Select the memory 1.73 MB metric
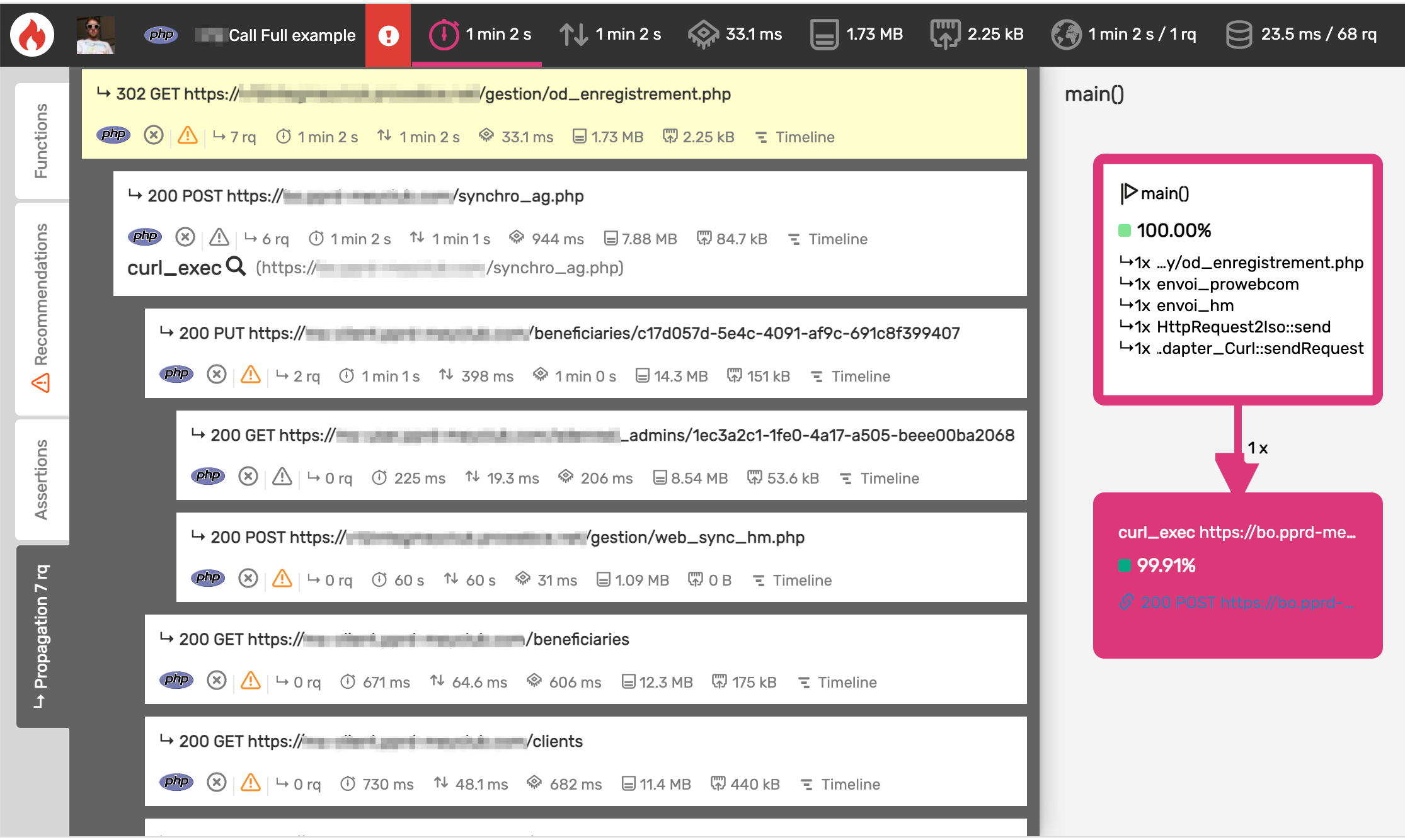Viewport: 1405px width, 840px height. (857, 35)
